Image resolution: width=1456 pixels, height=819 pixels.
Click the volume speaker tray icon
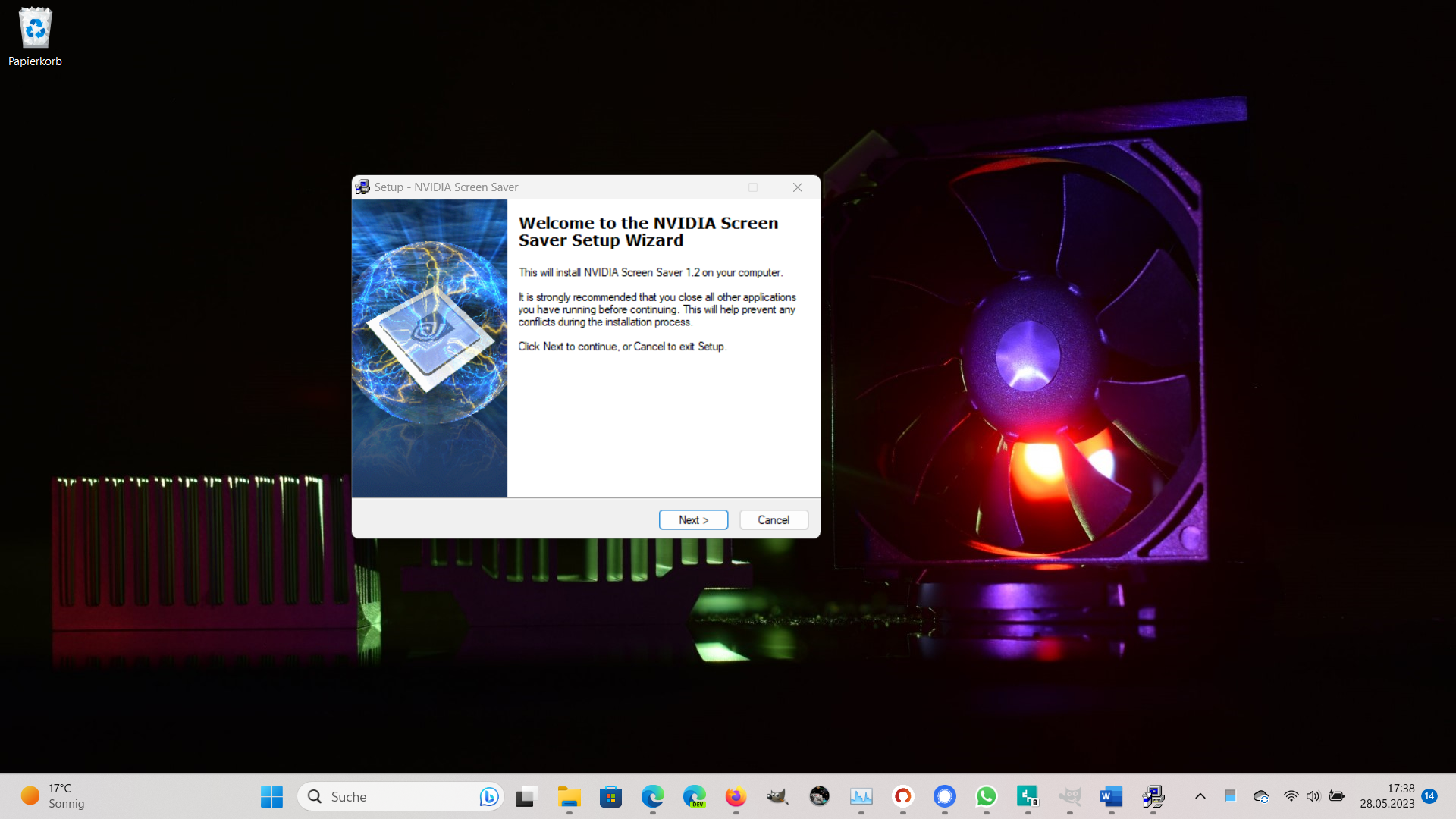(x=1313, y=796)
